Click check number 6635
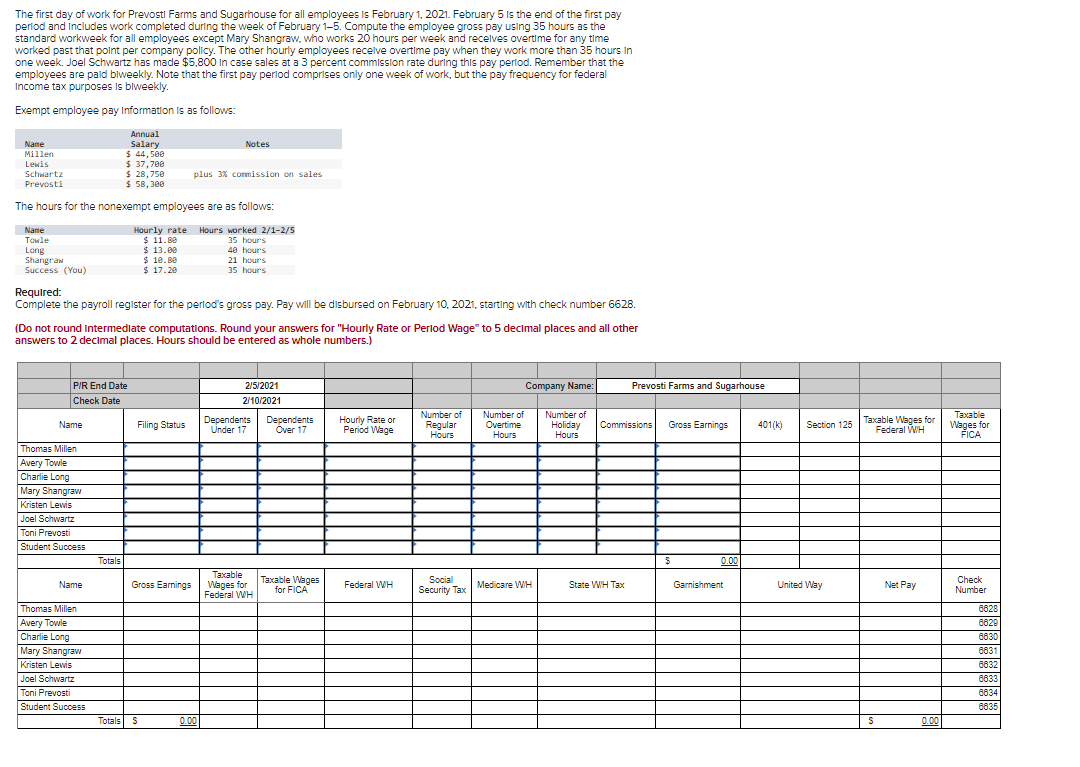Viewport: 1080px width, 767px height. point(988,706)
